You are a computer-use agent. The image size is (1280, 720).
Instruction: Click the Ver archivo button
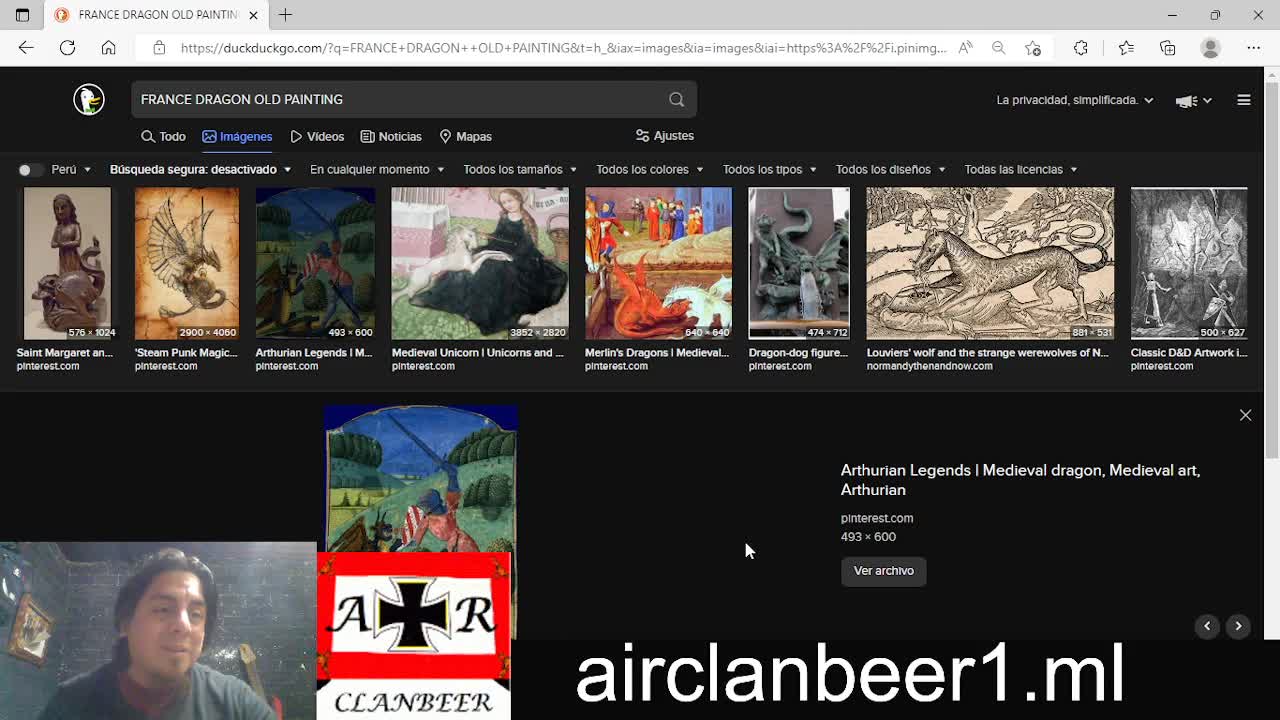(x=884, y=571)
